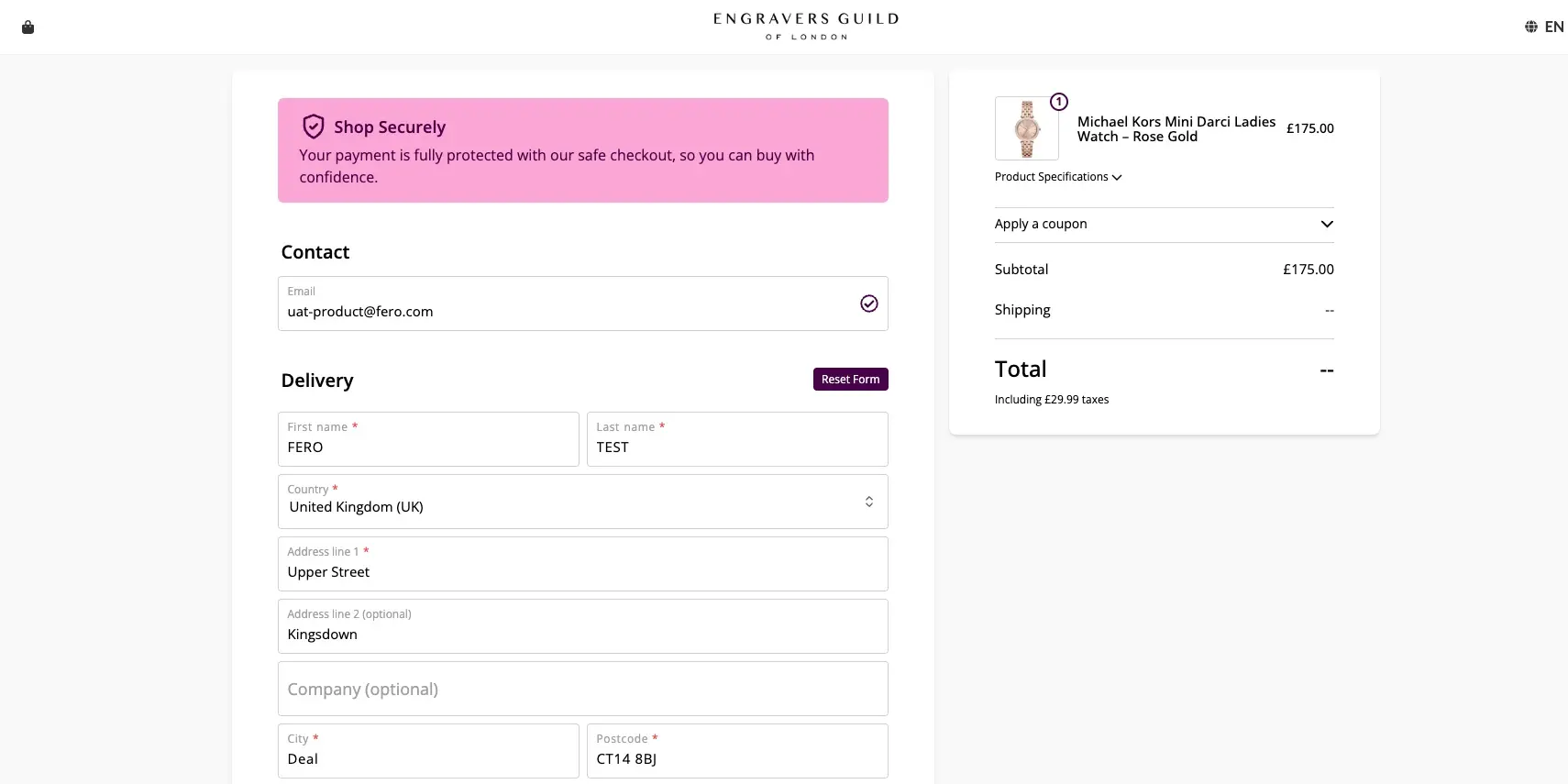Click the Total heading
The image size is (1568, 784).
coord(1021,370)
